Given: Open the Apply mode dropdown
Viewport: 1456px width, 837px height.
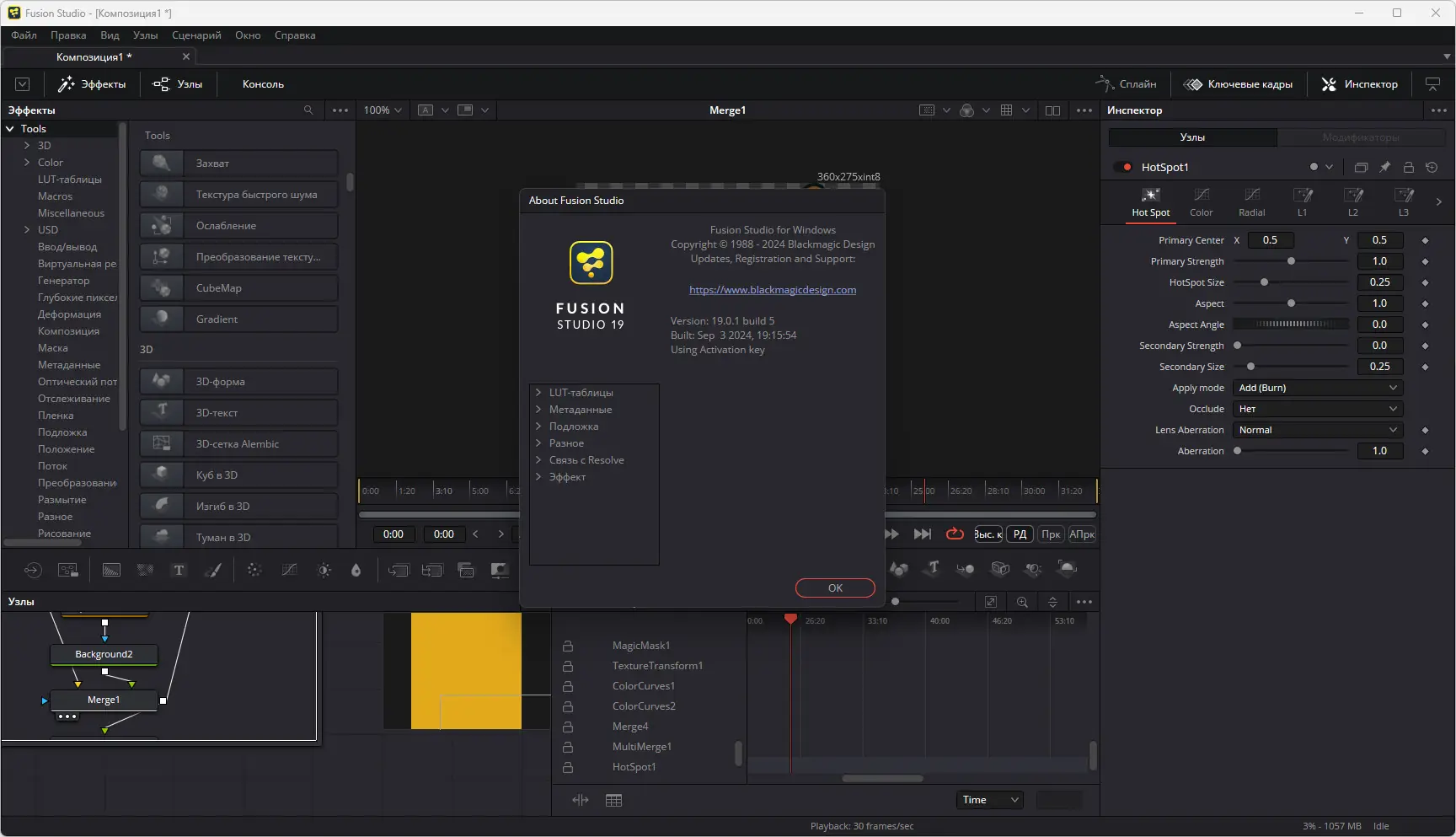Looking at the screenshot, I should click(1318, 388).
